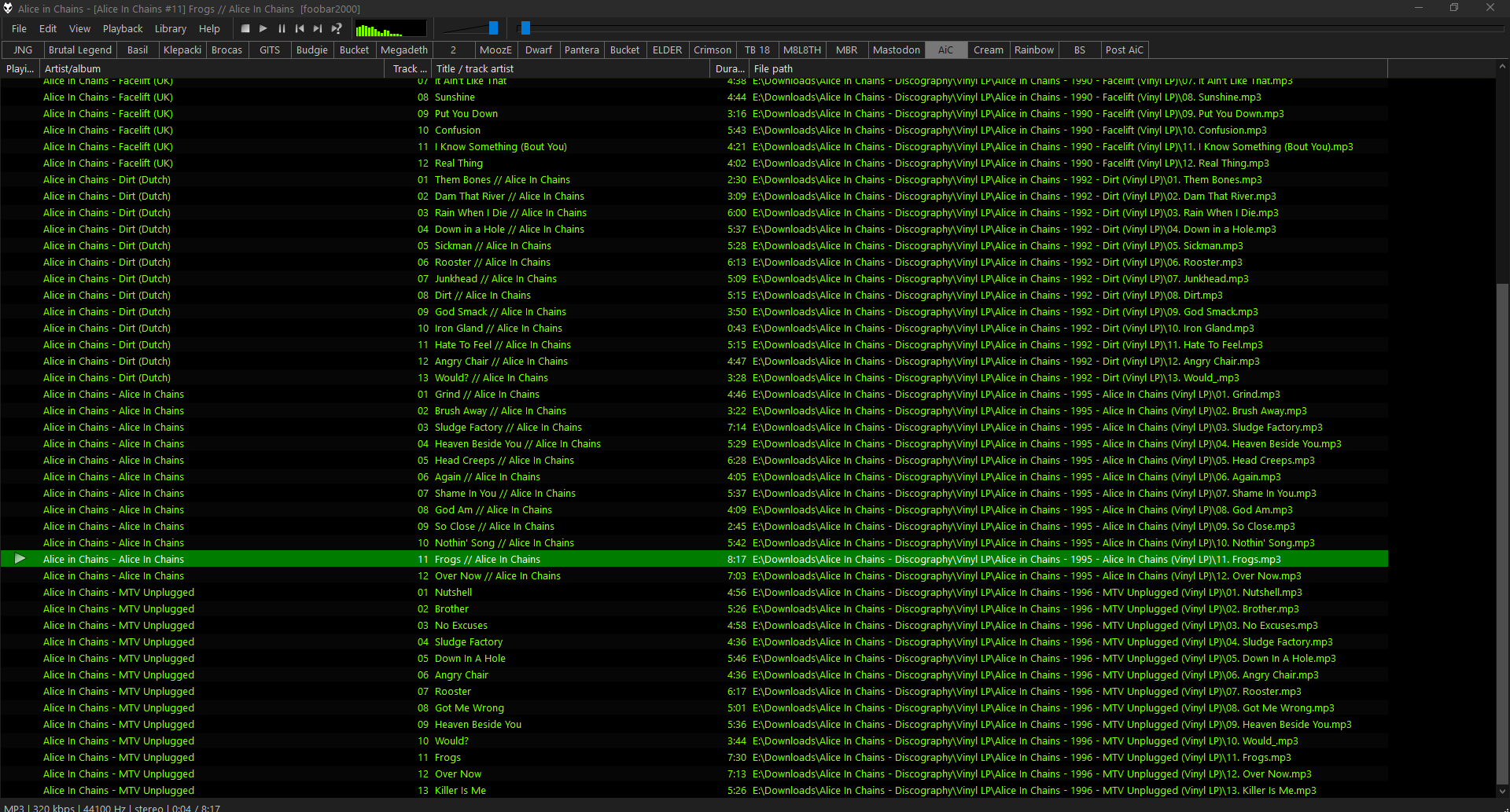1510x812 pixels.
Task: Open the Basil playlist tab
Action: (x=138, y=50)
